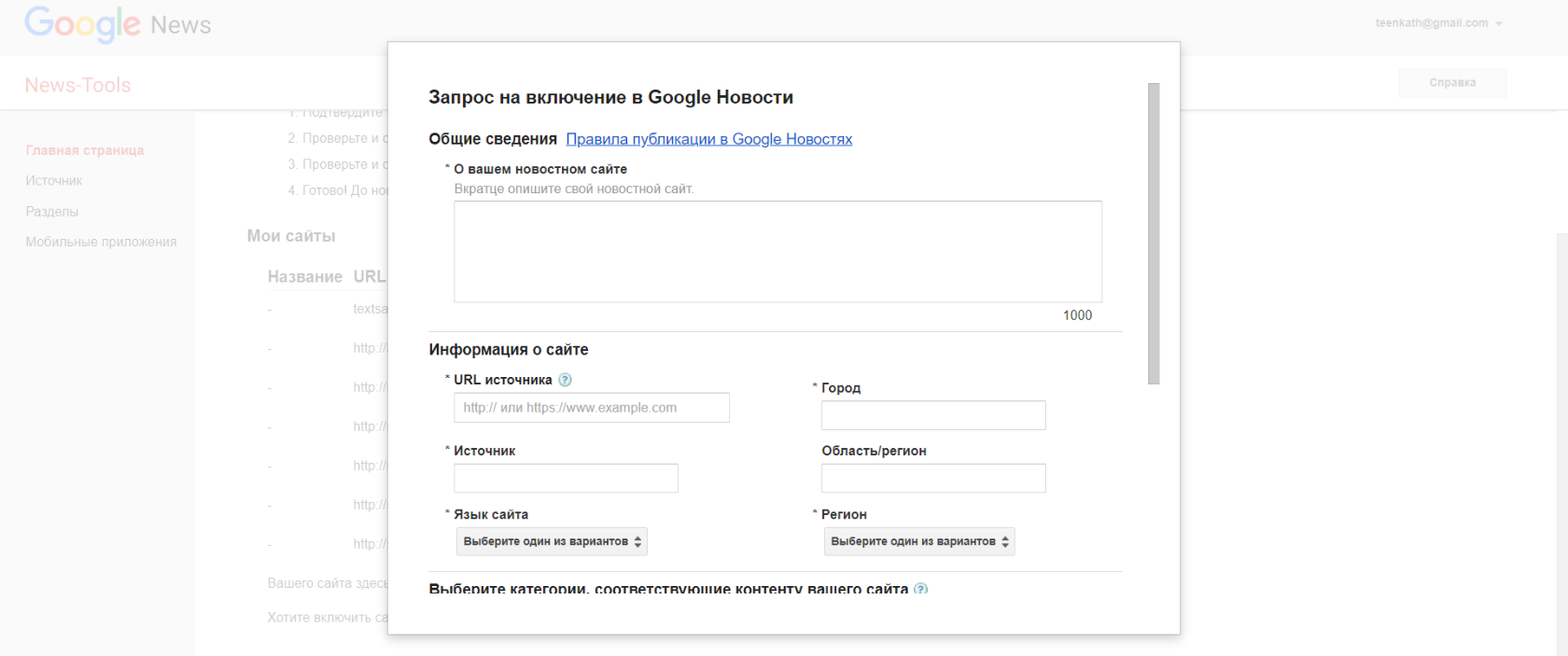Click the 1000 character counter
This screenshot has height=656, width=1568.
(1077, 315)
